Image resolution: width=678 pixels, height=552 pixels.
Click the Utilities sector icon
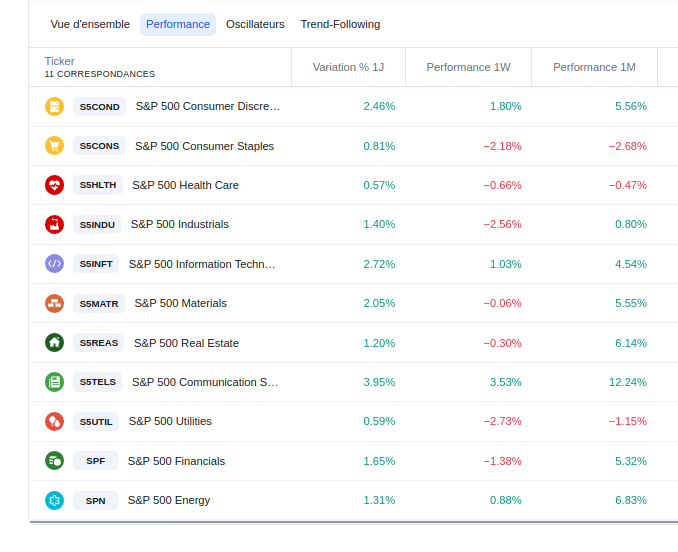[x=54, y=421]
